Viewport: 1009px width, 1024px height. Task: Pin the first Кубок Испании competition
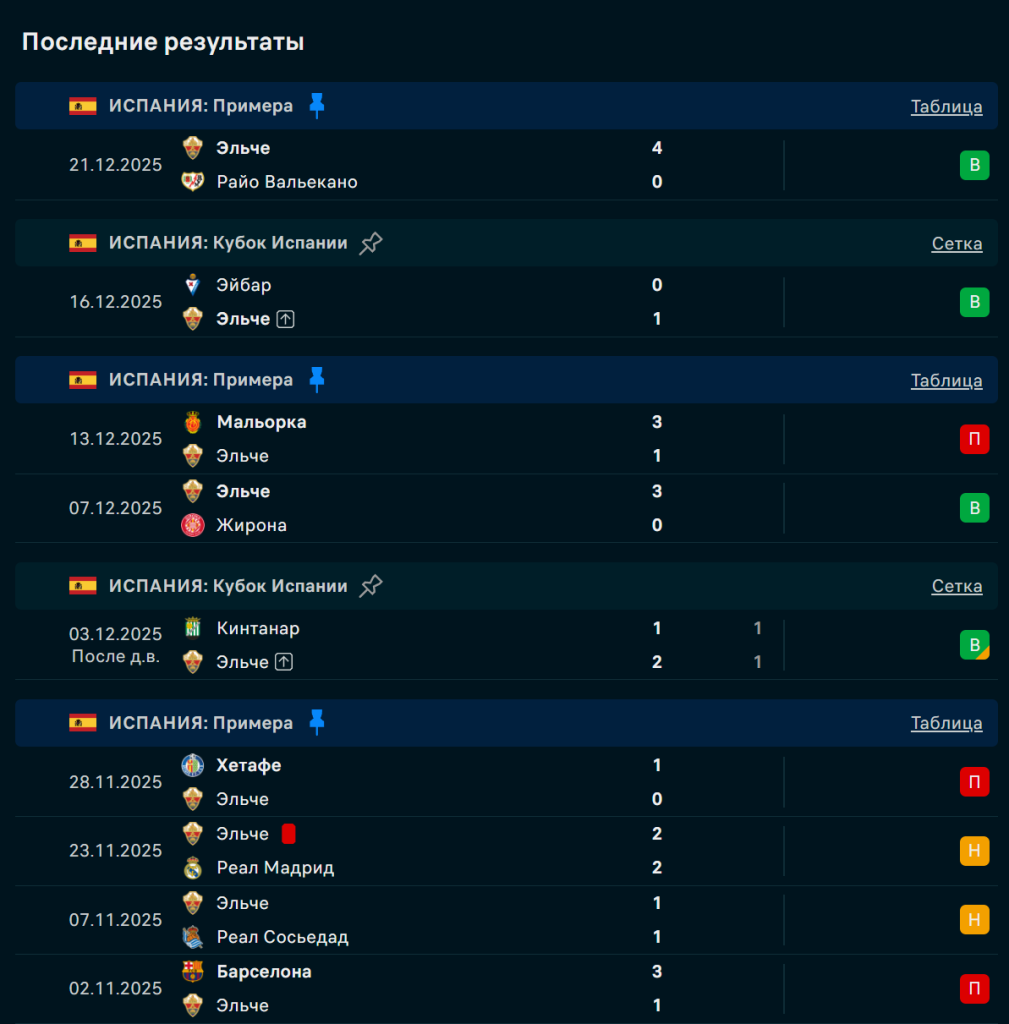click(x=371, y=243)
